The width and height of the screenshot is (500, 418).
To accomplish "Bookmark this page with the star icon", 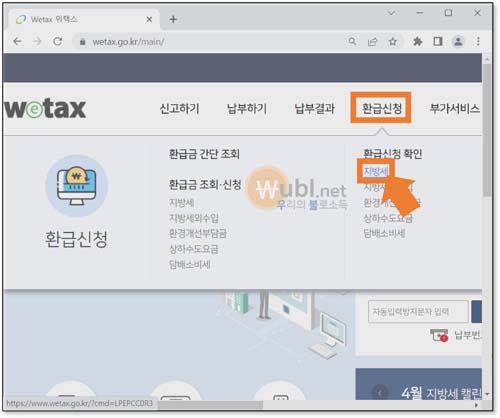I will 393,42.
